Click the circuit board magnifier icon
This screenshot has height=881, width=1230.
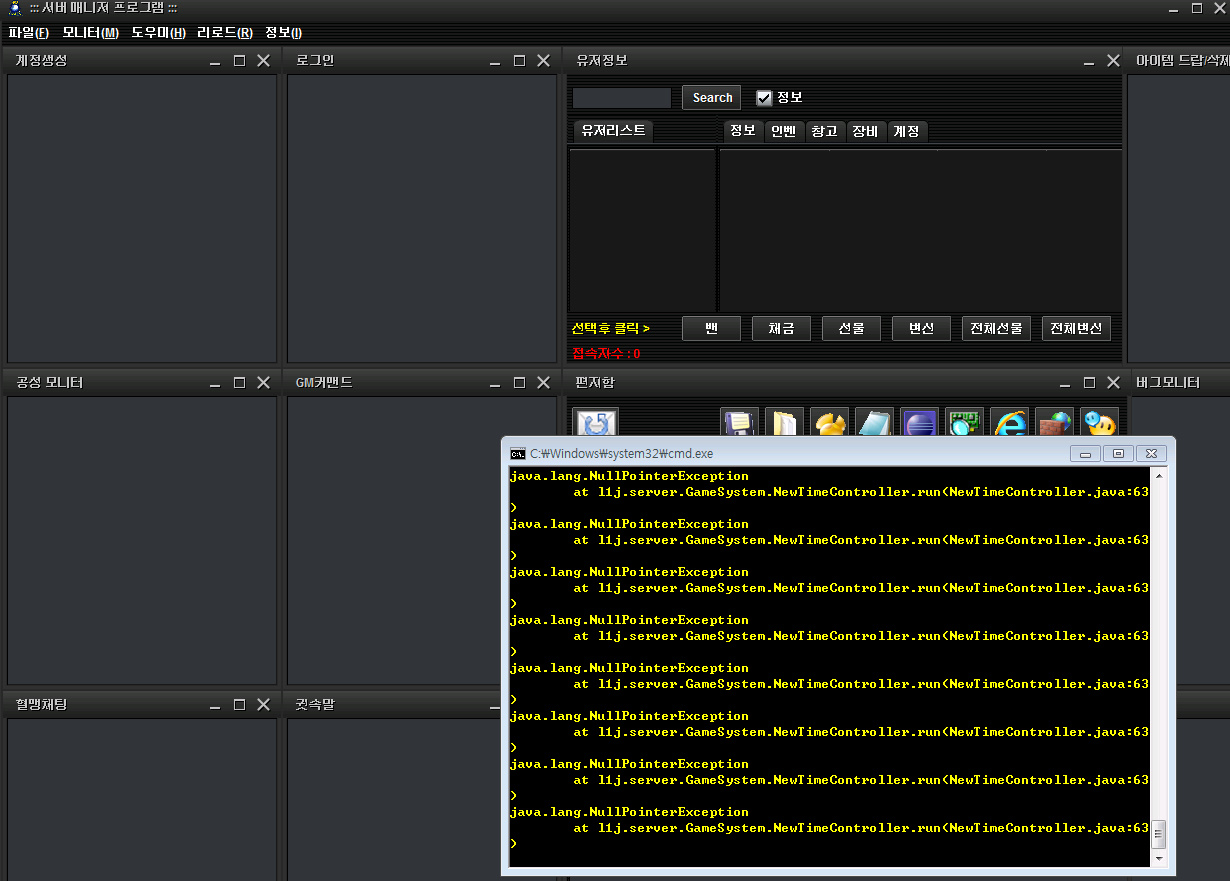click(x=964, y=423)
